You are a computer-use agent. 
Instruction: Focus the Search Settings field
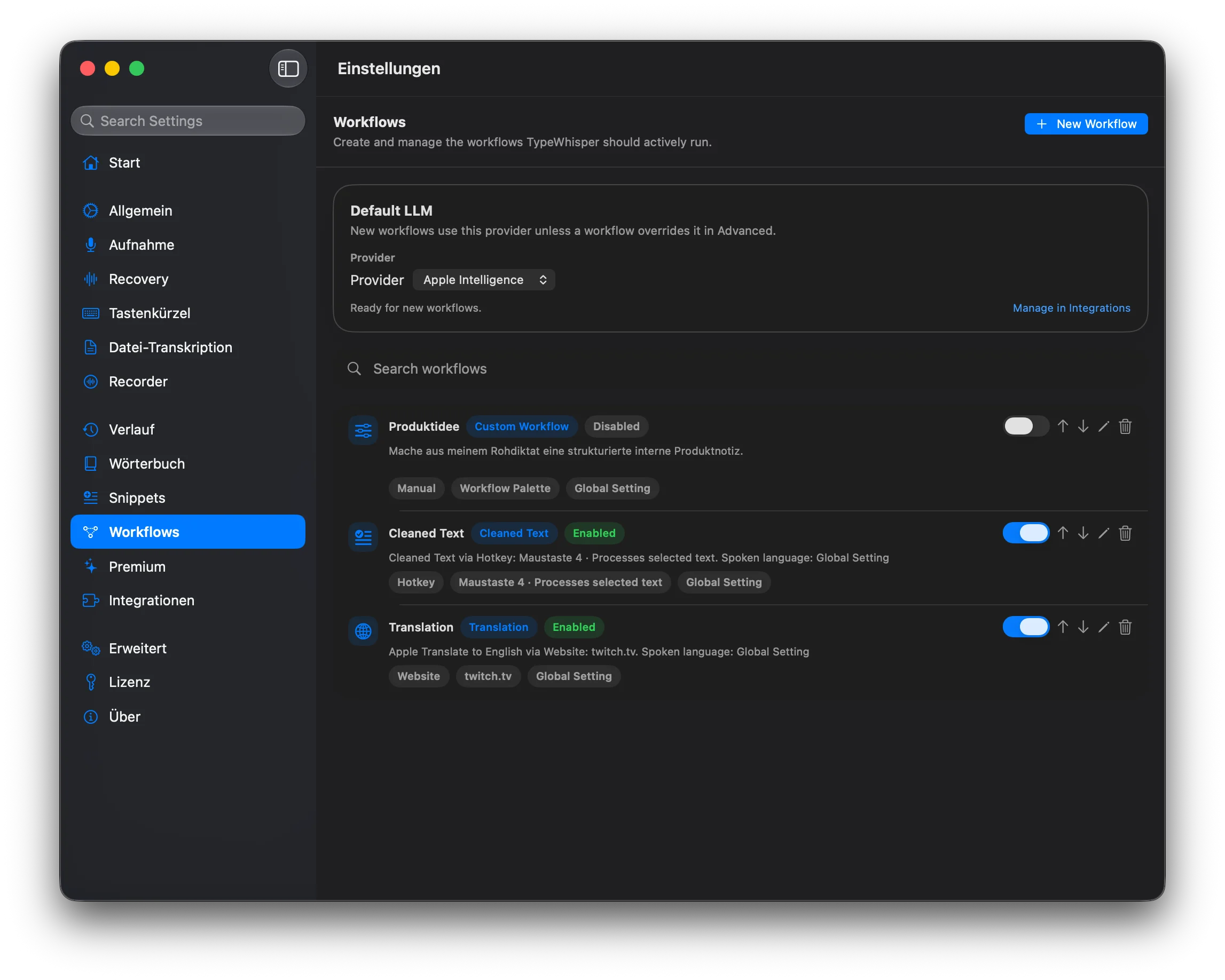point(187,121)
